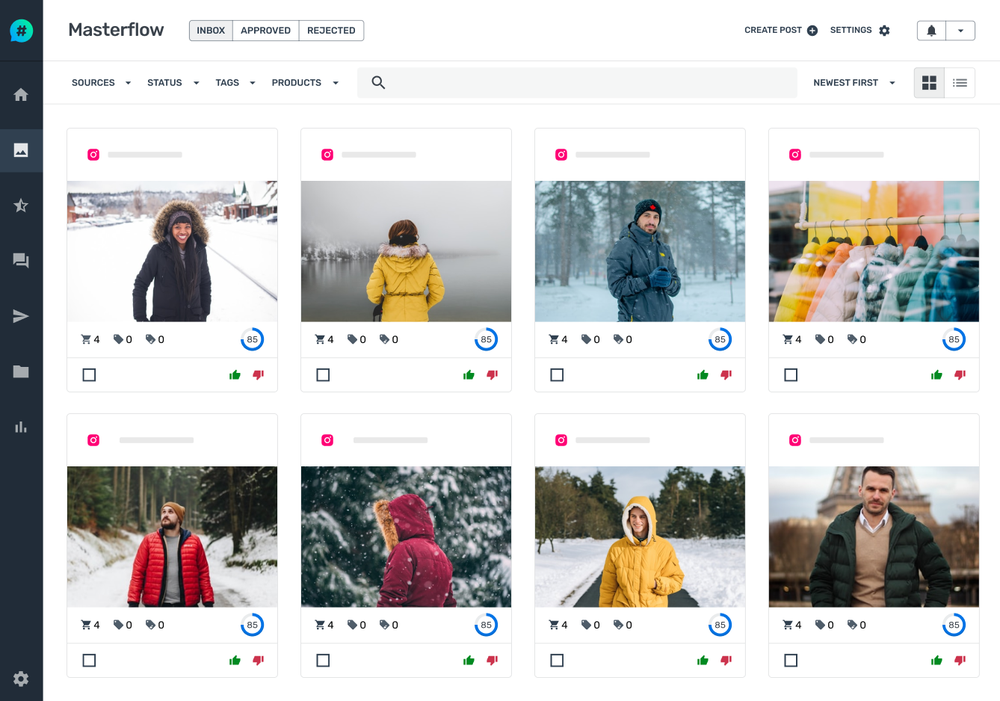Open the folder icon in the sidebar

click(21, 371)
